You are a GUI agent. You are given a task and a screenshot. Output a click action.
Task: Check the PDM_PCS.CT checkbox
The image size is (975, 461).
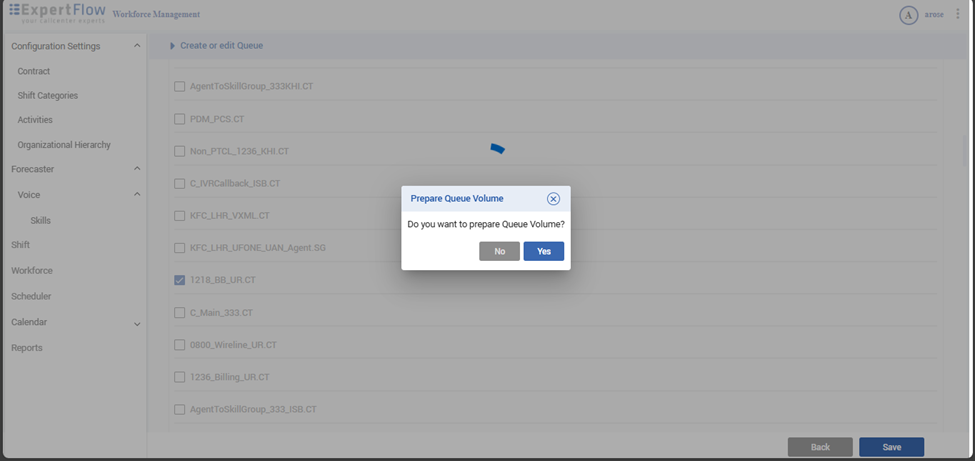tap(180, 119)
